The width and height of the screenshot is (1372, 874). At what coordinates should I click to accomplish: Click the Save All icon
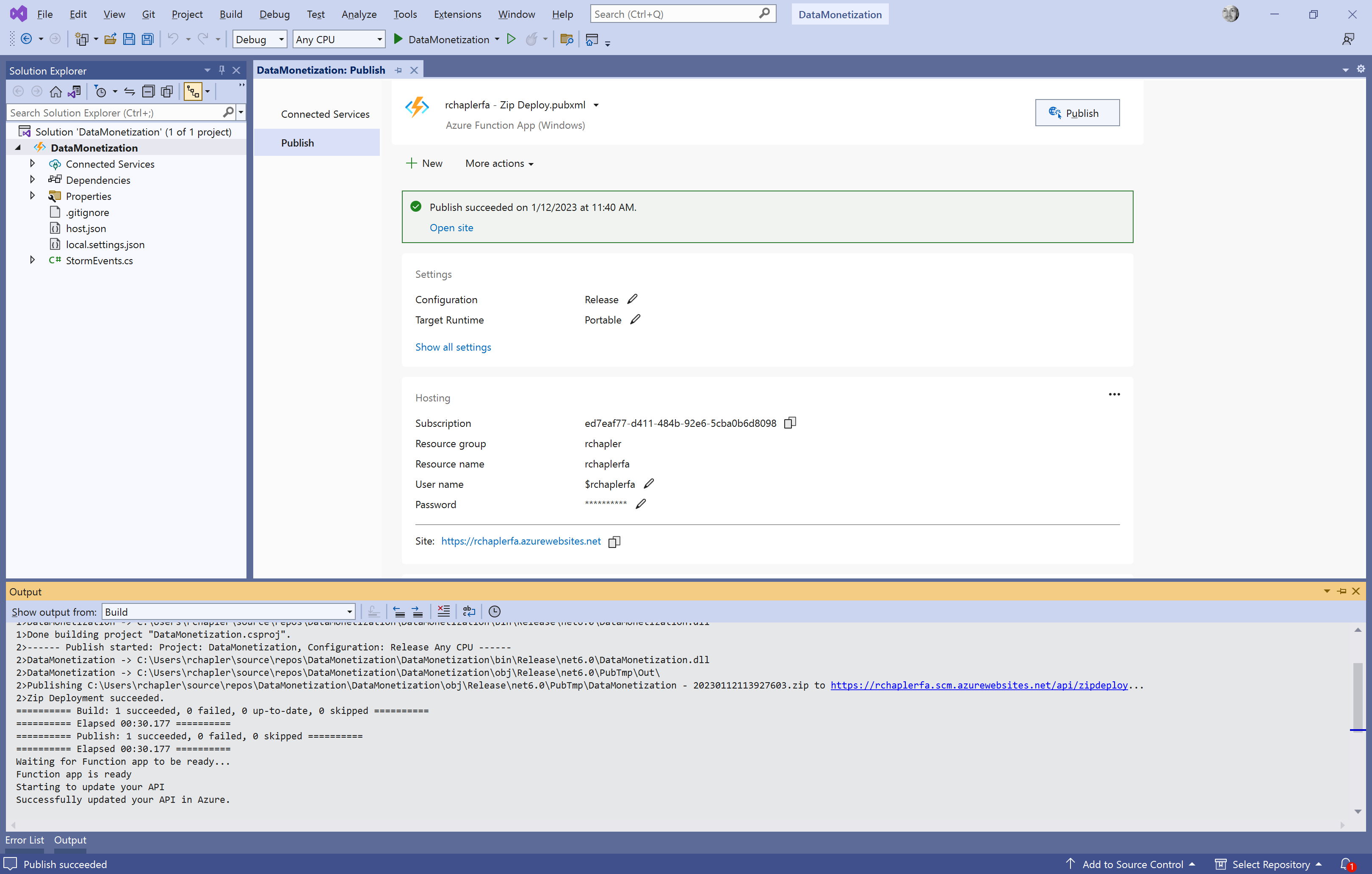147,39
